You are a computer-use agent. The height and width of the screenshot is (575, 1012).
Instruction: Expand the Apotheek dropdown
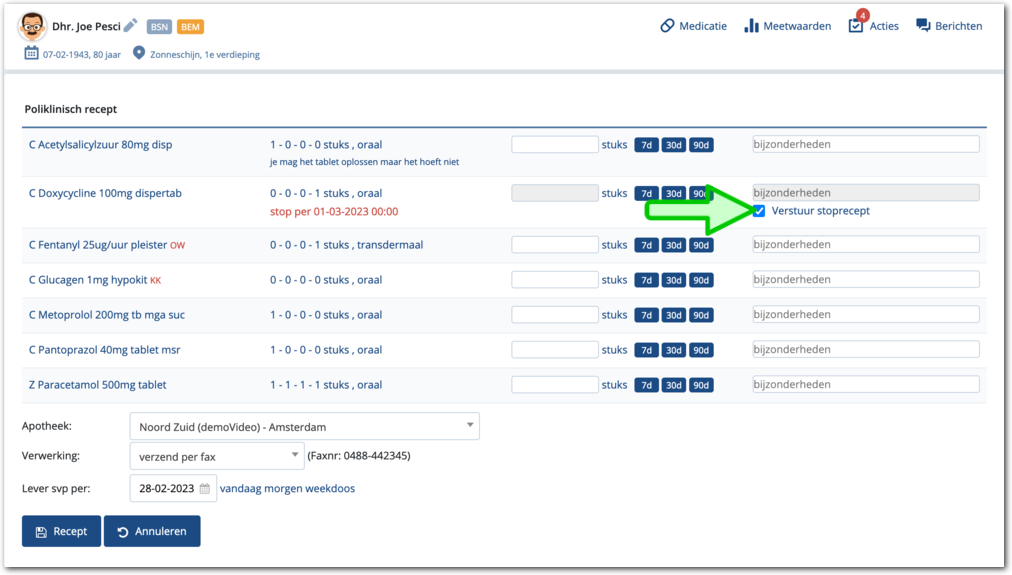[x=470, y=426]
